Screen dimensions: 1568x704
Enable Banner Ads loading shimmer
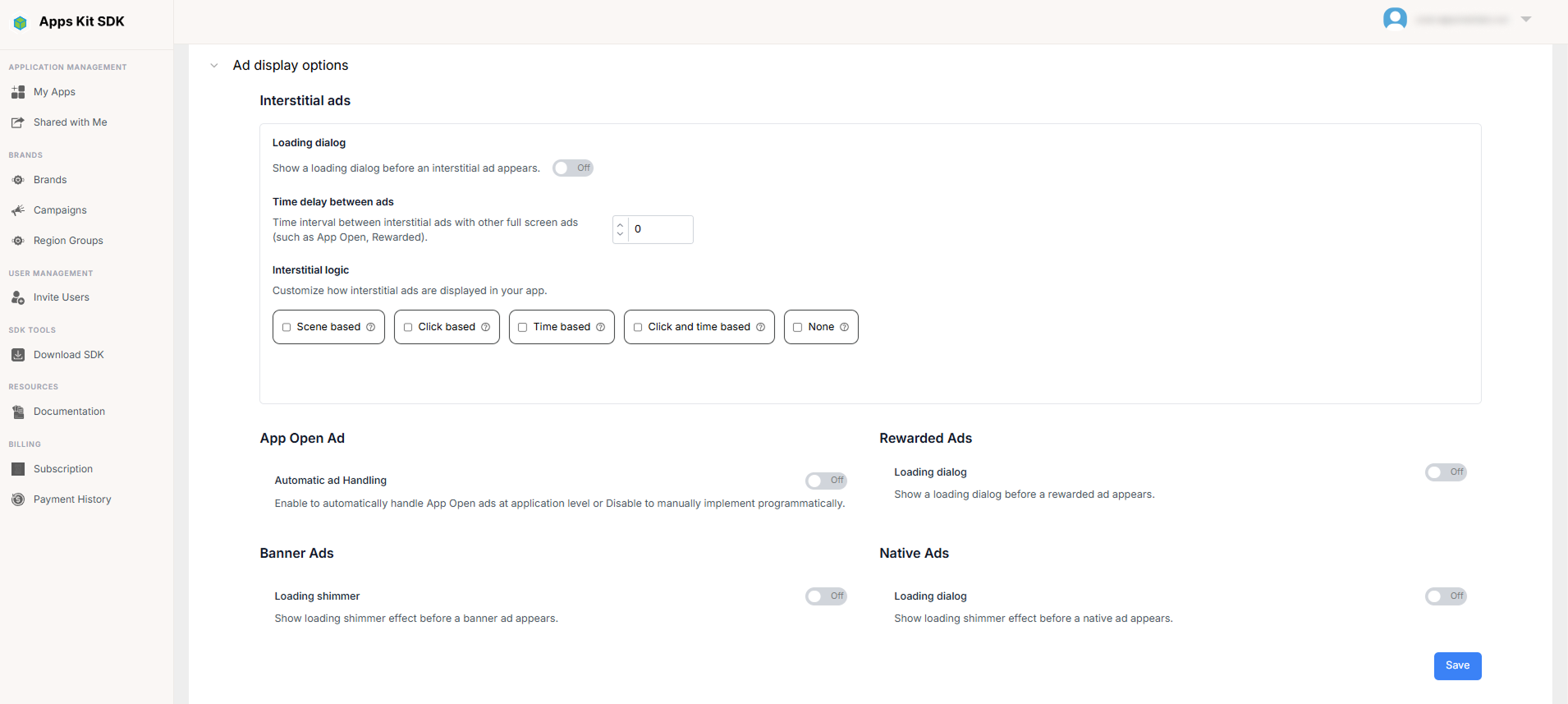(826, 596)
